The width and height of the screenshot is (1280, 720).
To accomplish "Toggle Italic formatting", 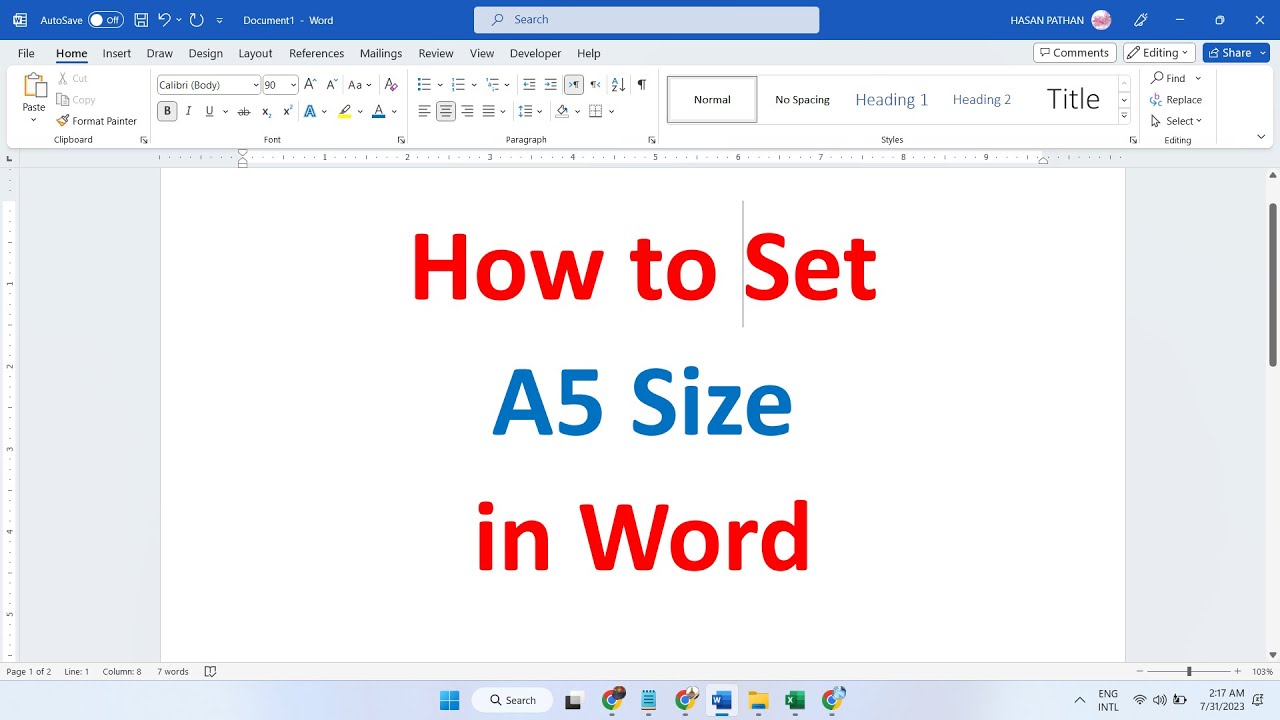I will [x=188, y=111].
